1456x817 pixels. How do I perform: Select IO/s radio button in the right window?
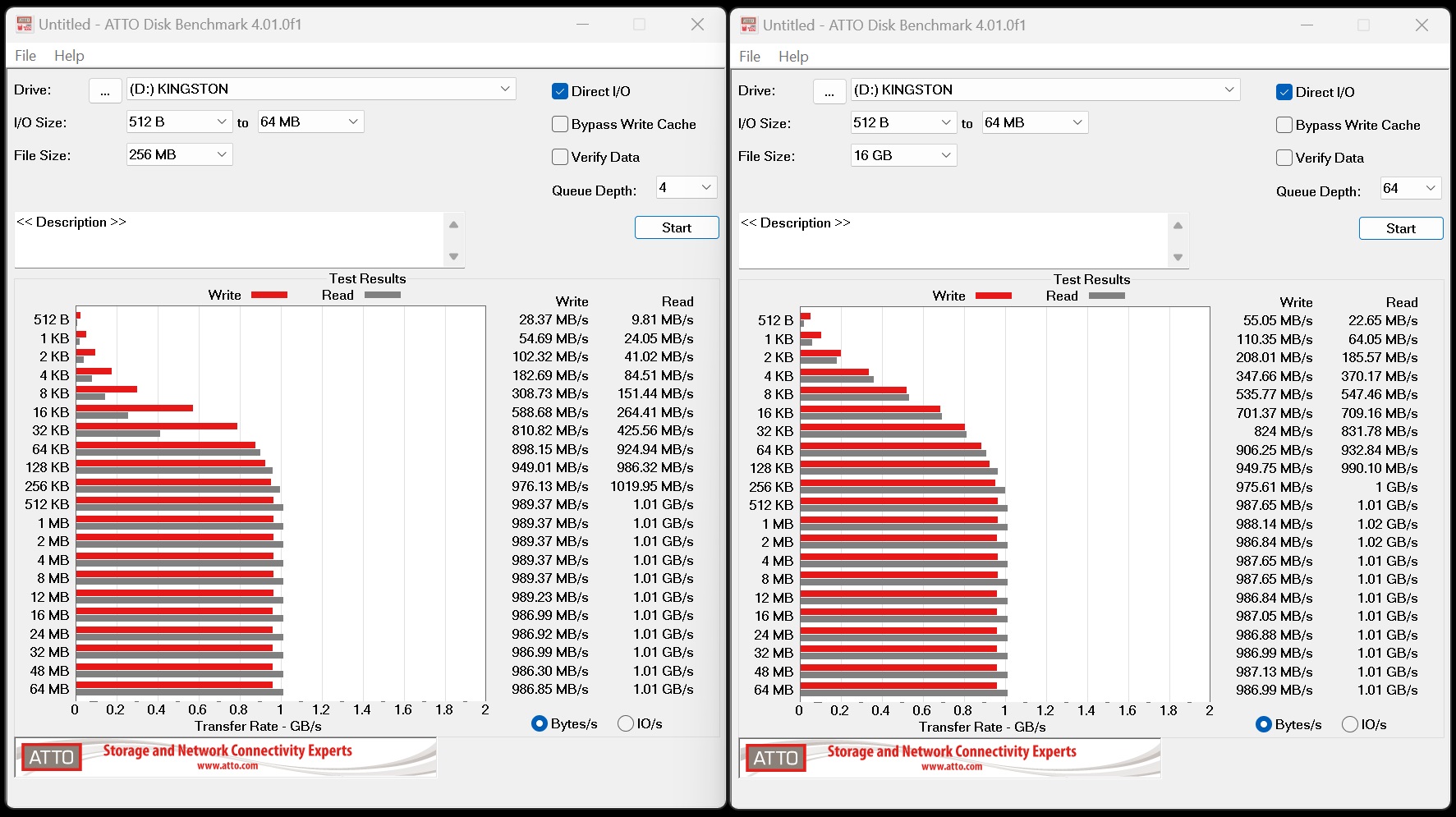coord(1349,724)
